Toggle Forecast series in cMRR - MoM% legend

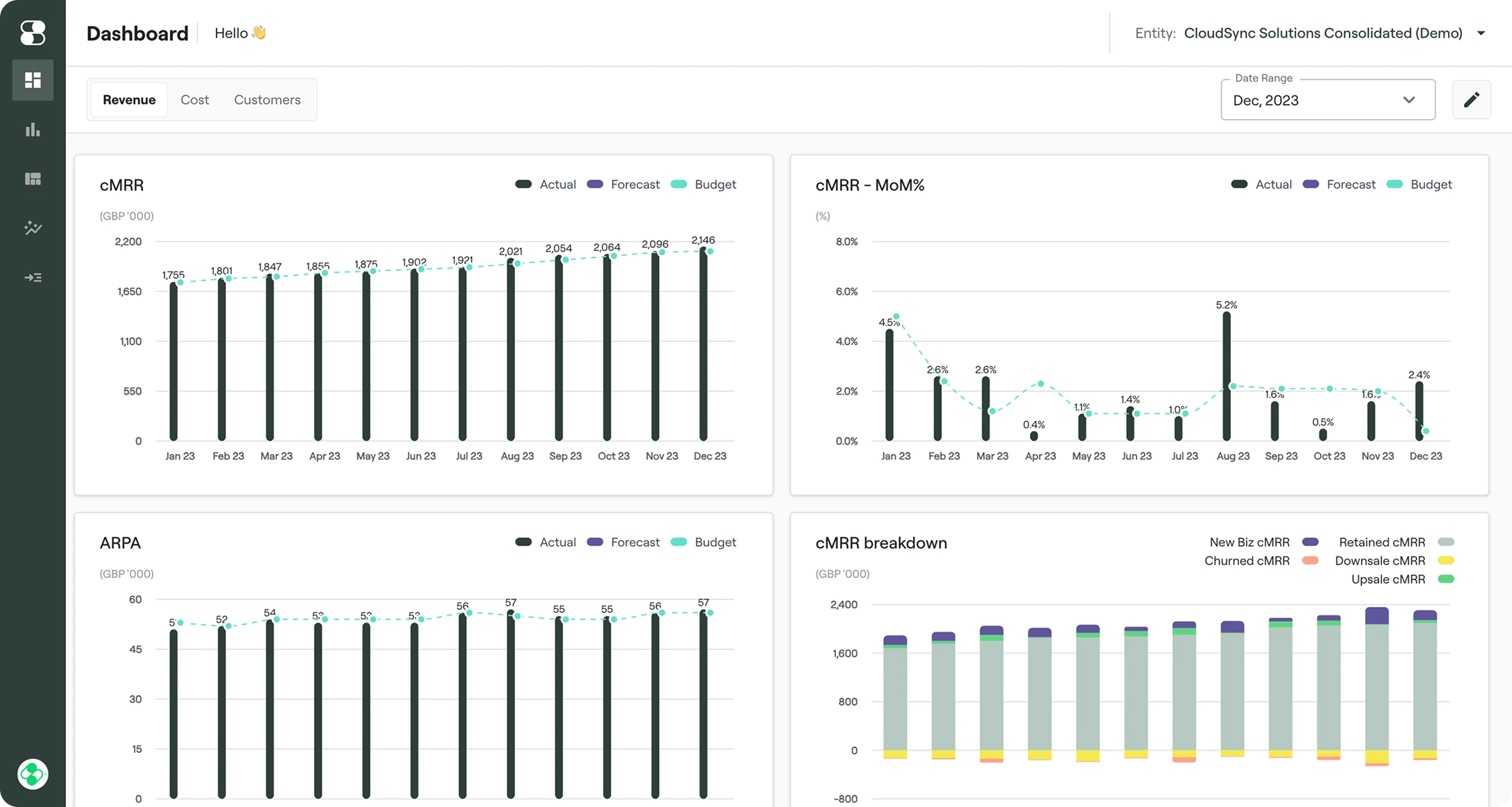1339,184
